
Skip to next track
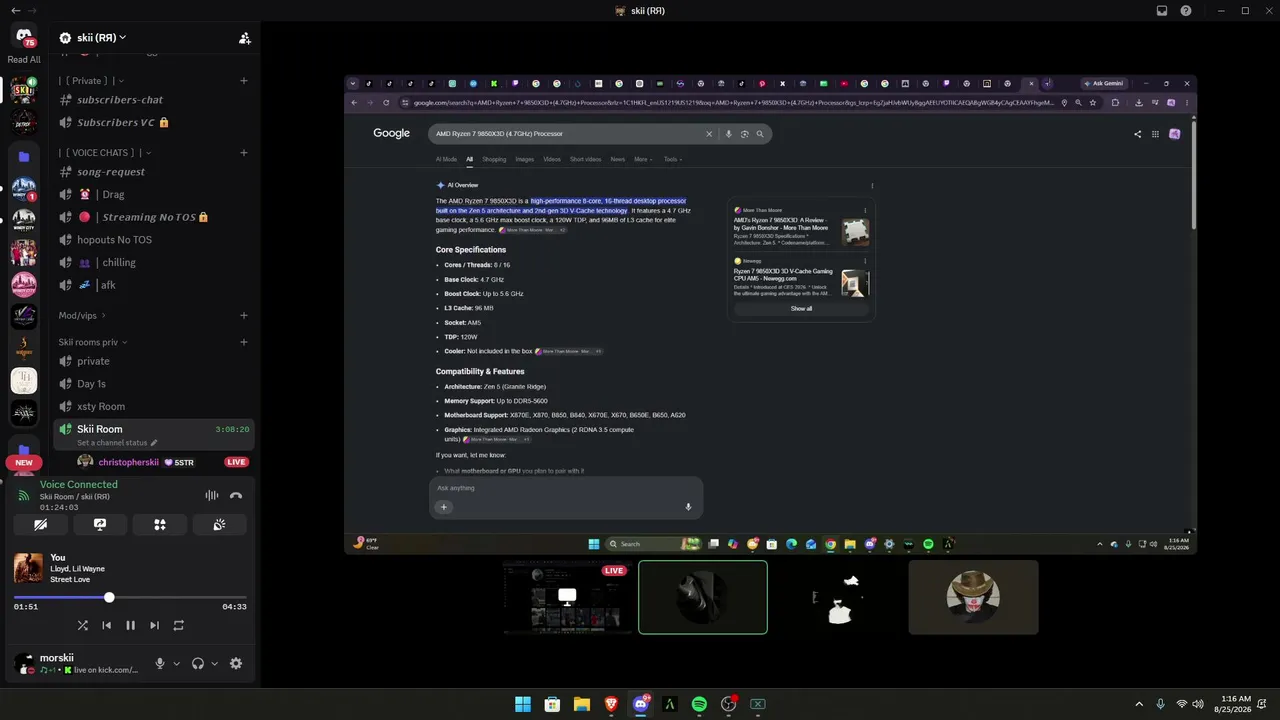click(154, 625)
